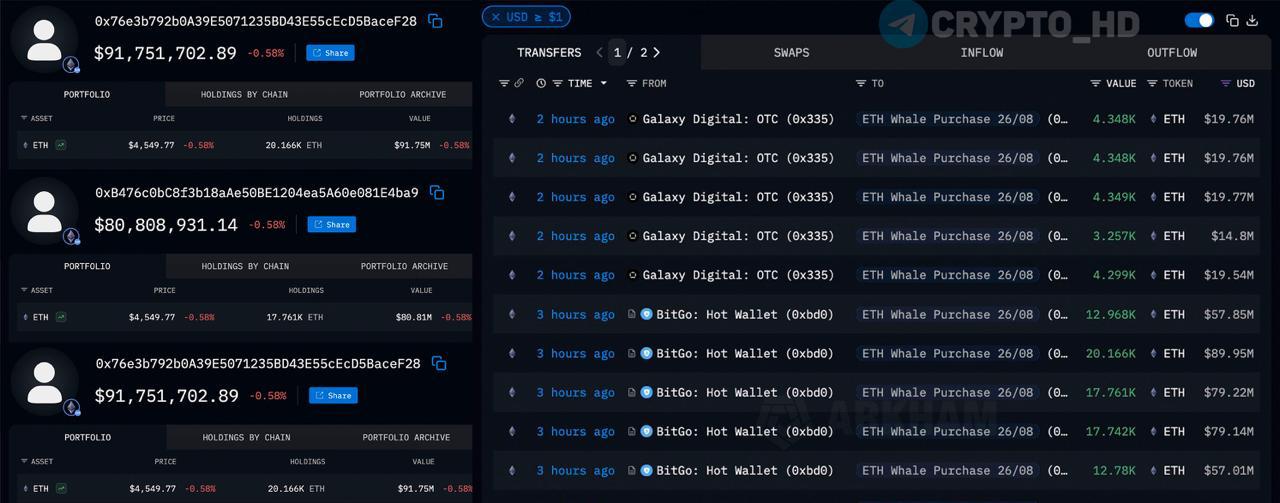1280x503 pixels.
Task: Copy the transfers table using the copy icon
Action: pyautogui.click(x=1232, y=20)
